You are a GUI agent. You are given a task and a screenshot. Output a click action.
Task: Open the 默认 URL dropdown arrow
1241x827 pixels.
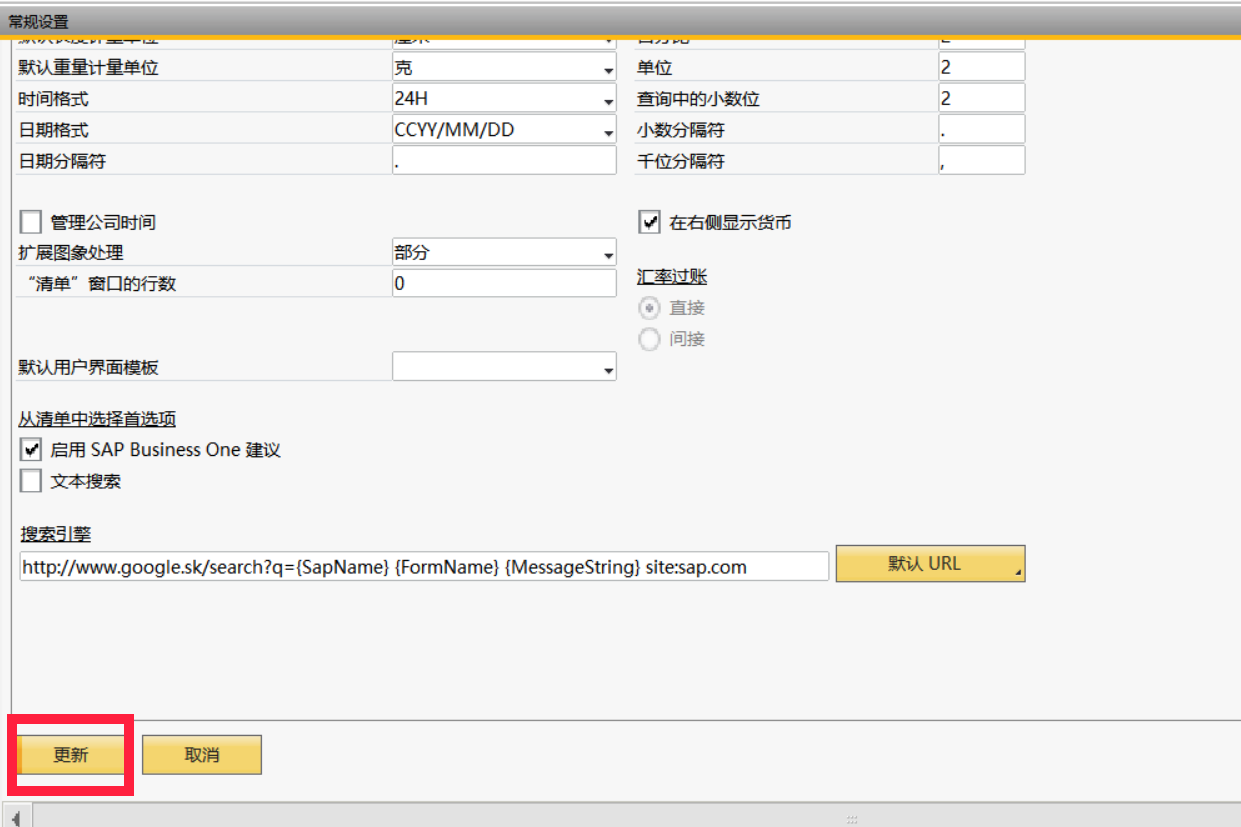coord(1017,574)
